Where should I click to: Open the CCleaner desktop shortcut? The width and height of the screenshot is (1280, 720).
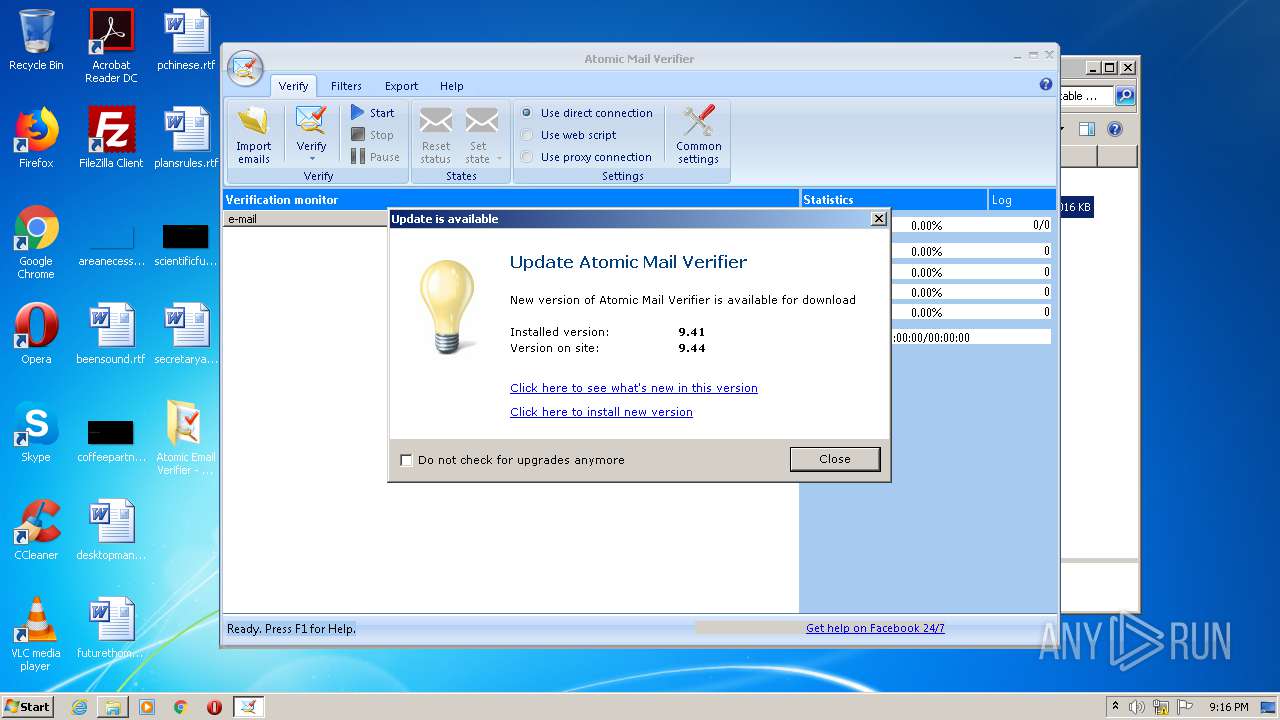click(x=36, y=530)
